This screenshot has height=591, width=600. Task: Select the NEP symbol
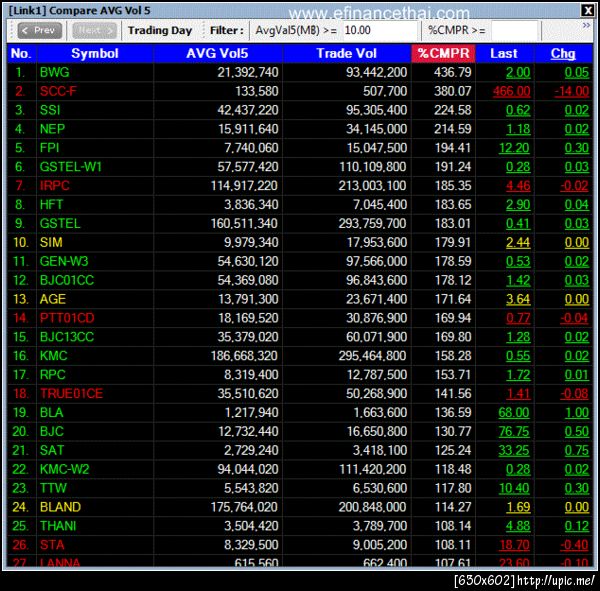click(52, 129)
